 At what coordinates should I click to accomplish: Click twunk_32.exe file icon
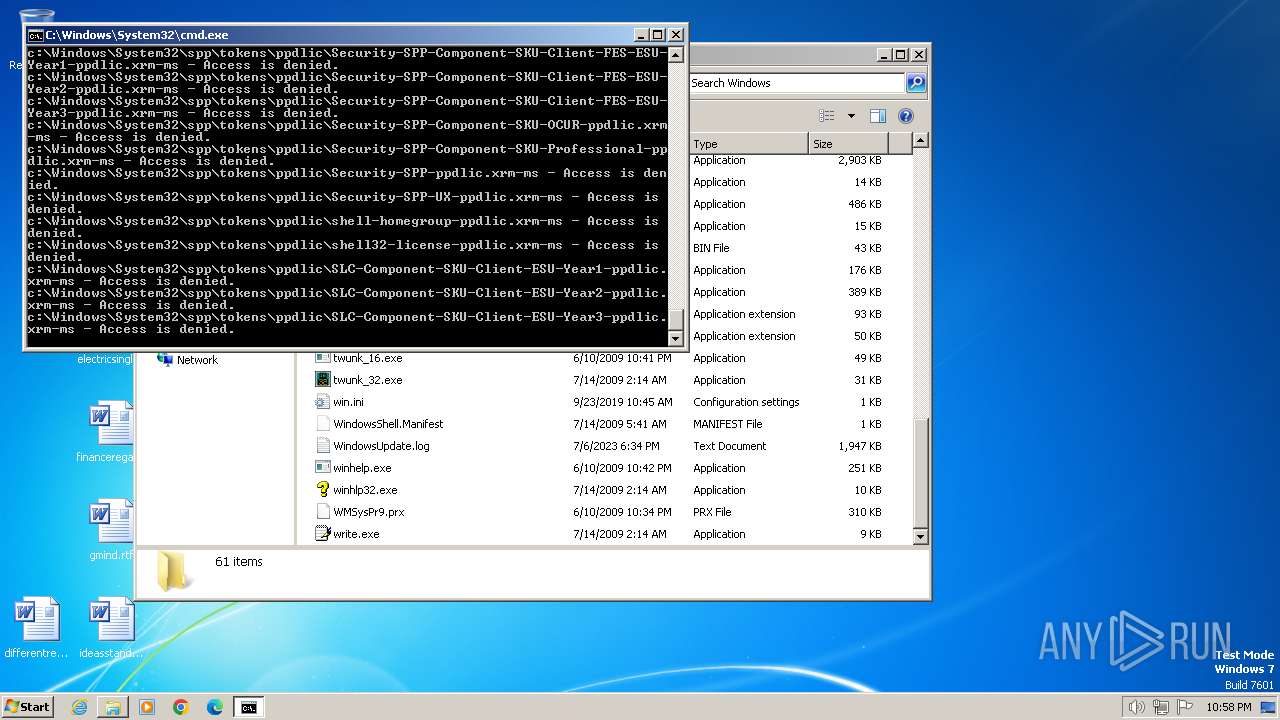pos(322,380)
